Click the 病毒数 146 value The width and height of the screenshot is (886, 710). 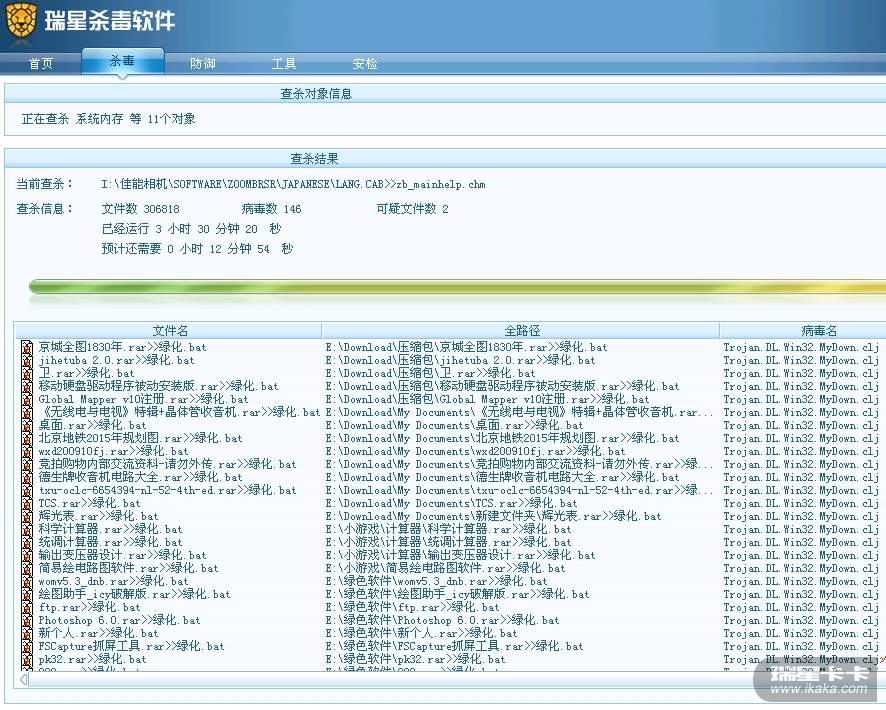pyautogui.click(x=271, y=209)
